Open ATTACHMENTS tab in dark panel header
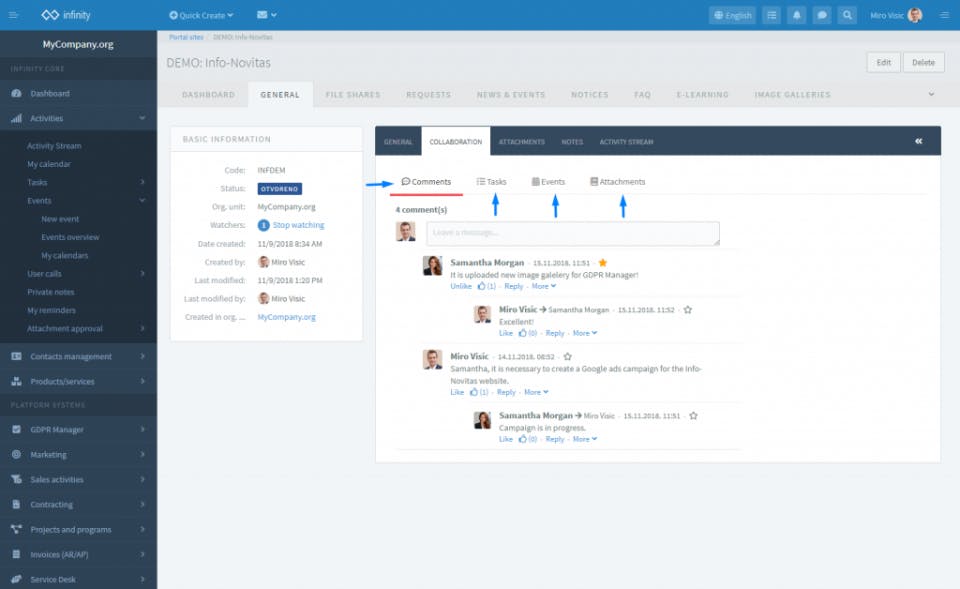This screenshot has width=960, height=589. (x=522, y=142)
